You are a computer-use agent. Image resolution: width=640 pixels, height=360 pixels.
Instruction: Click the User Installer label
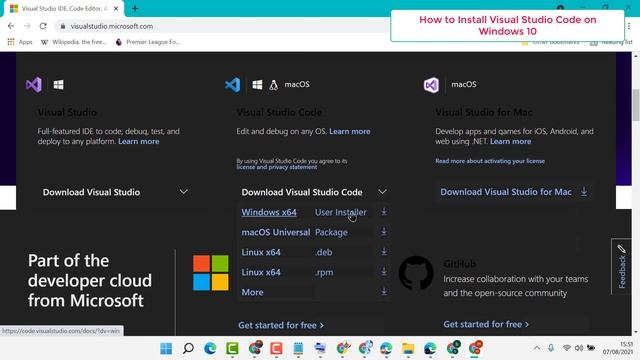pyautogui.click(x=340, y=212)
